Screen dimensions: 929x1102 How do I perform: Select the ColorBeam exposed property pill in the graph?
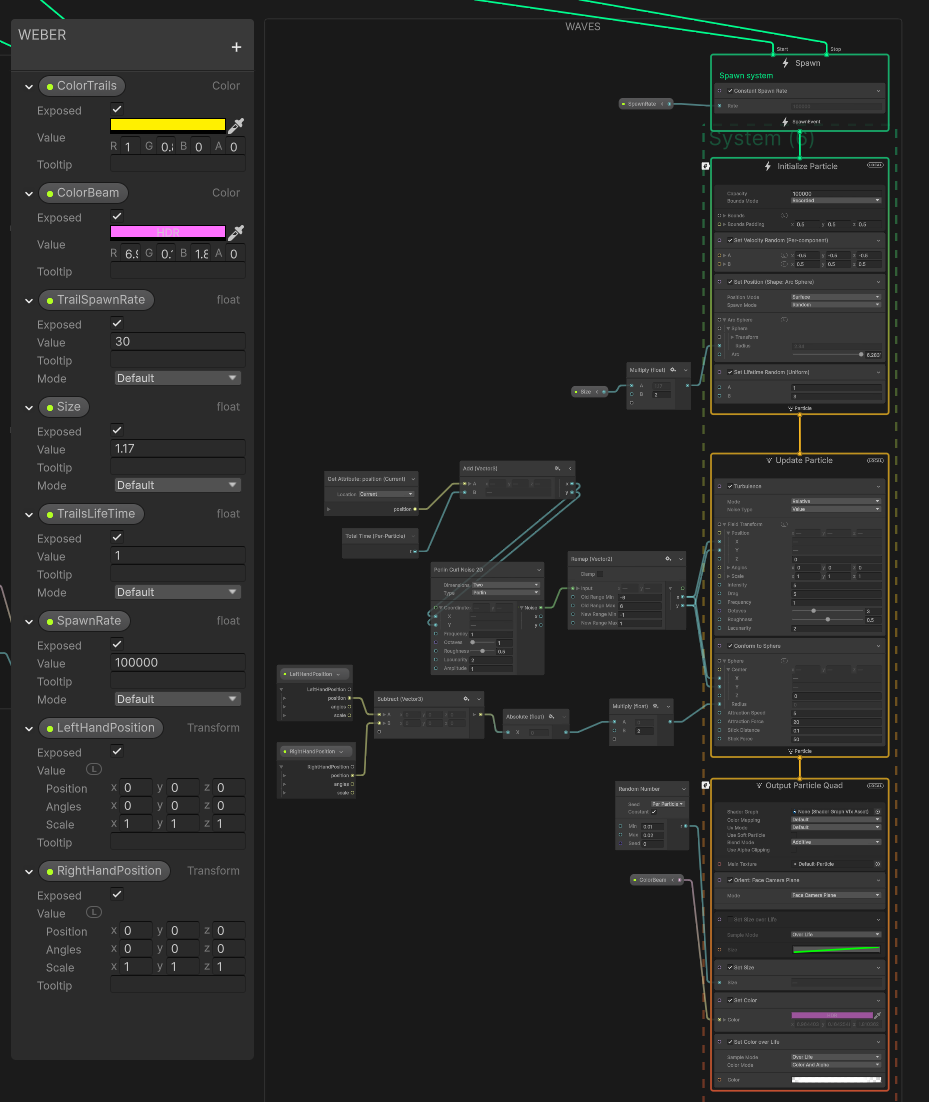tap(656, 880)
